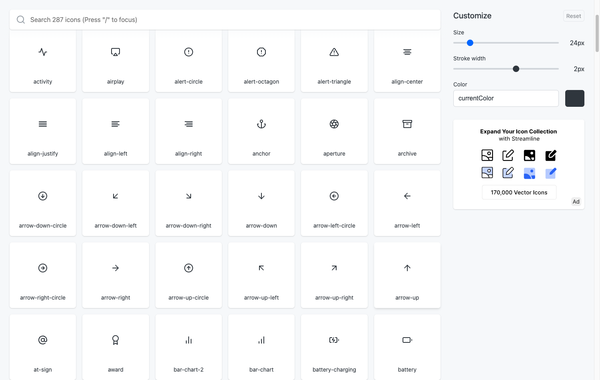The image size is (600, 380).
Task: Focus the Search 287 icons field
Action: [225, 20]
